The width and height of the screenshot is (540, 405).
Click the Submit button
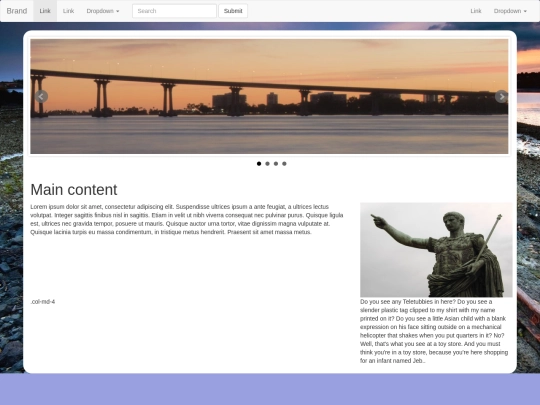233,11
